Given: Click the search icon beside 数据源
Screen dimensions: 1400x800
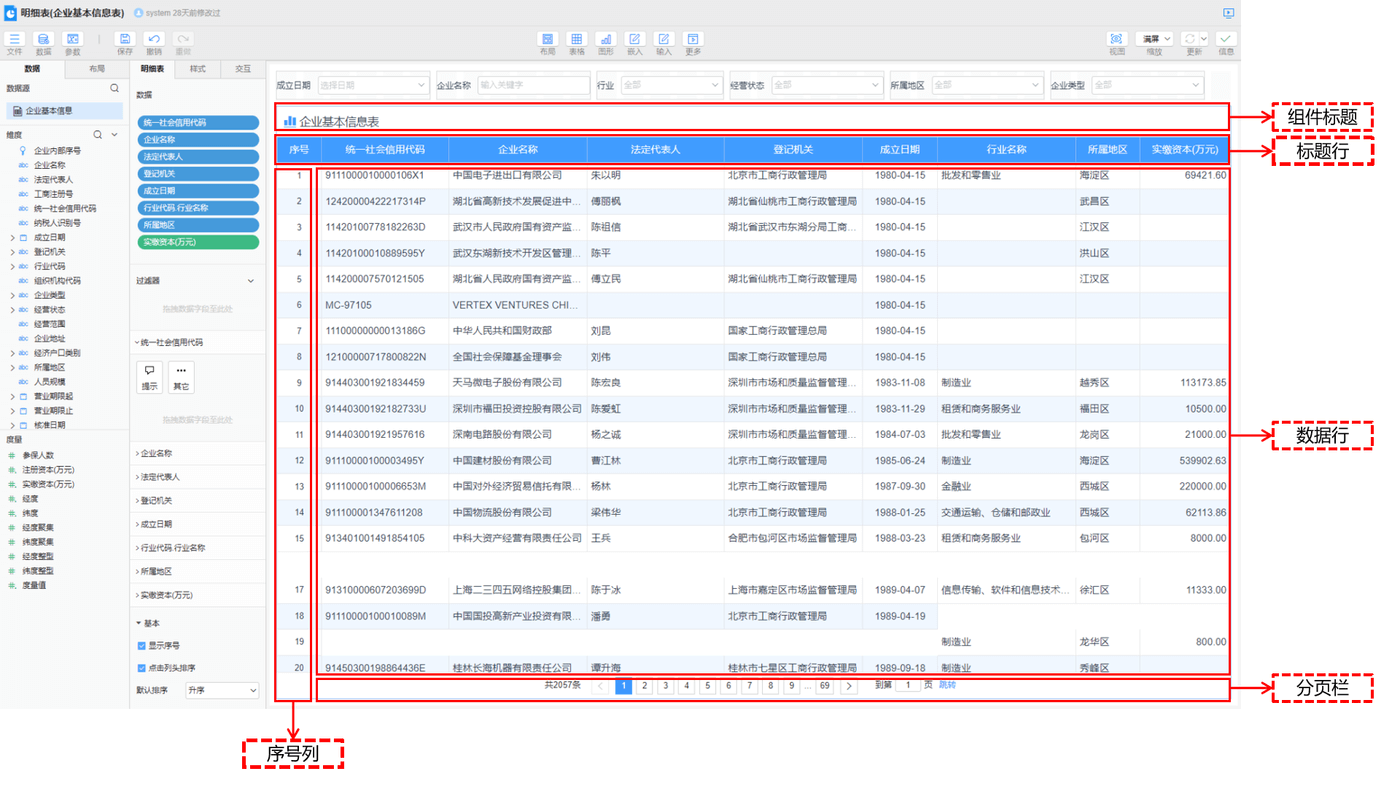Looking at the screenshot, I should tap(114, 89).
